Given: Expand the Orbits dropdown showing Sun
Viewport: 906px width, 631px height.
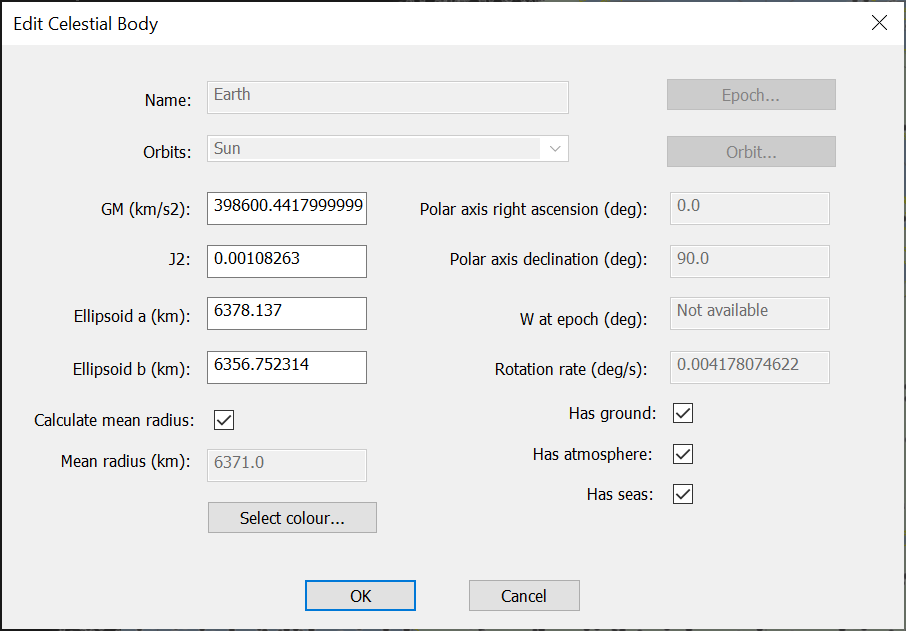Looking at the screenshot, I should [x=554, y=149].
